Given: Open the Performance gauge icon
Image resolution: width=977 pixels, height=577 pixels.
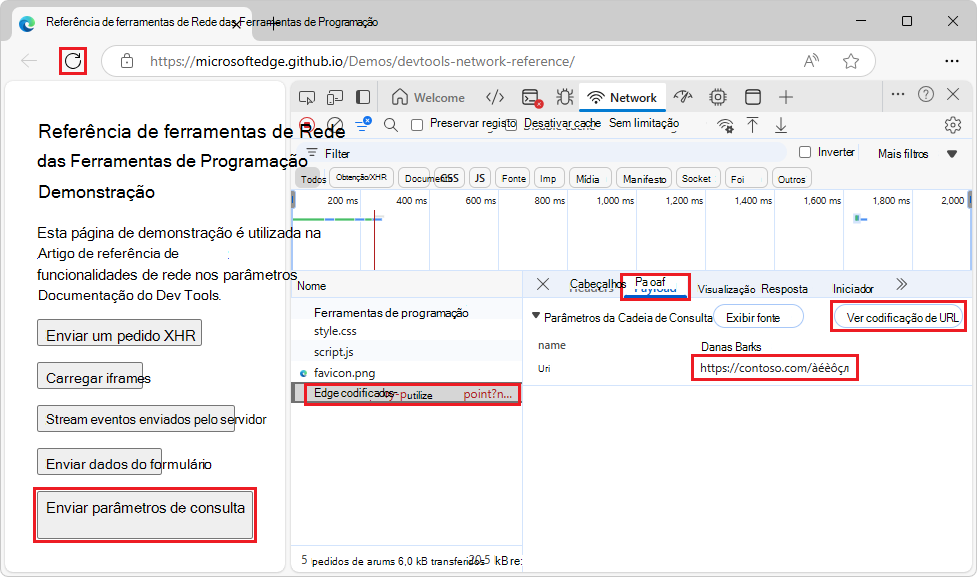Looking at the screenshot, I should (x=683, y=97).
